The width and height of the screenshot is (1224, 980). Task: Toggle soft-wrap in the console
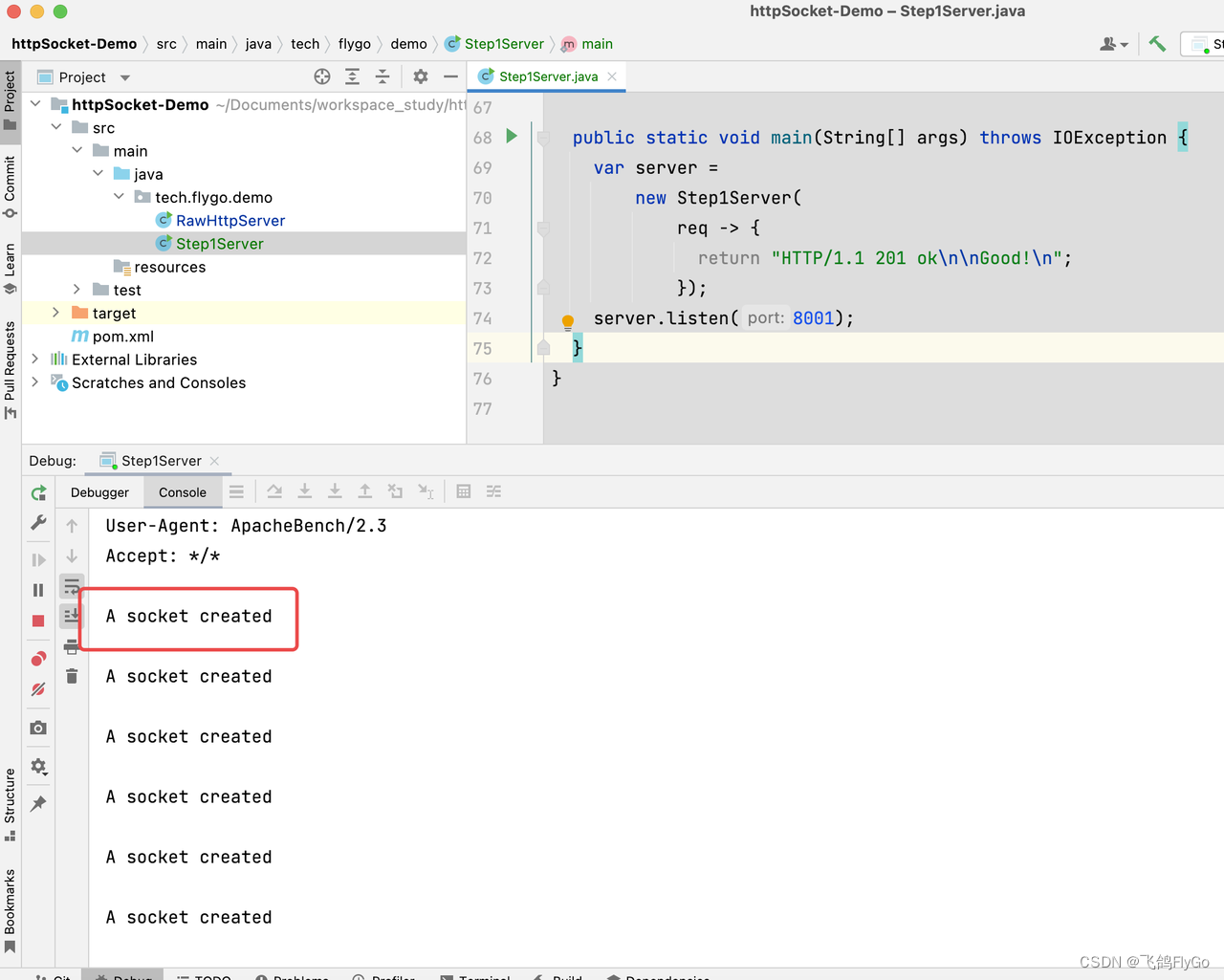coord(72,585)
